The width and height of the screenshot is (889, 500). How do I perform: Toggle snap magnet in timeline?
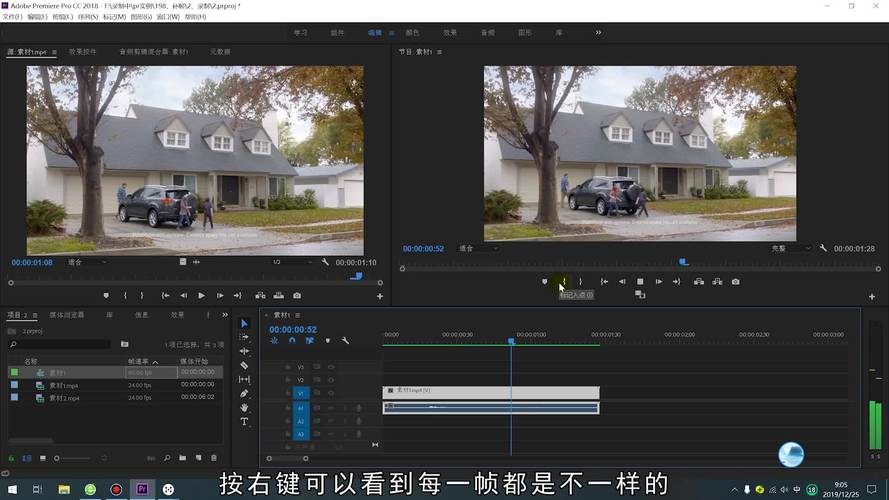tap(292, 341)
